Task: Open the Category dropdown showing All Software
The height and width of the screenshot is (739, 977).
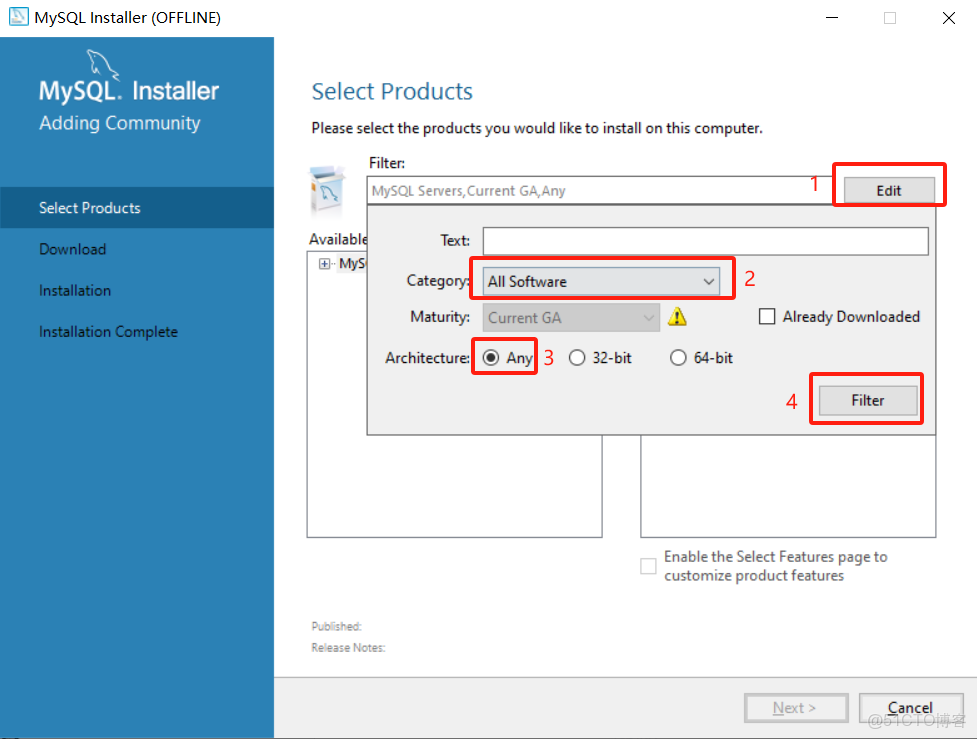Action: (601, 282)
